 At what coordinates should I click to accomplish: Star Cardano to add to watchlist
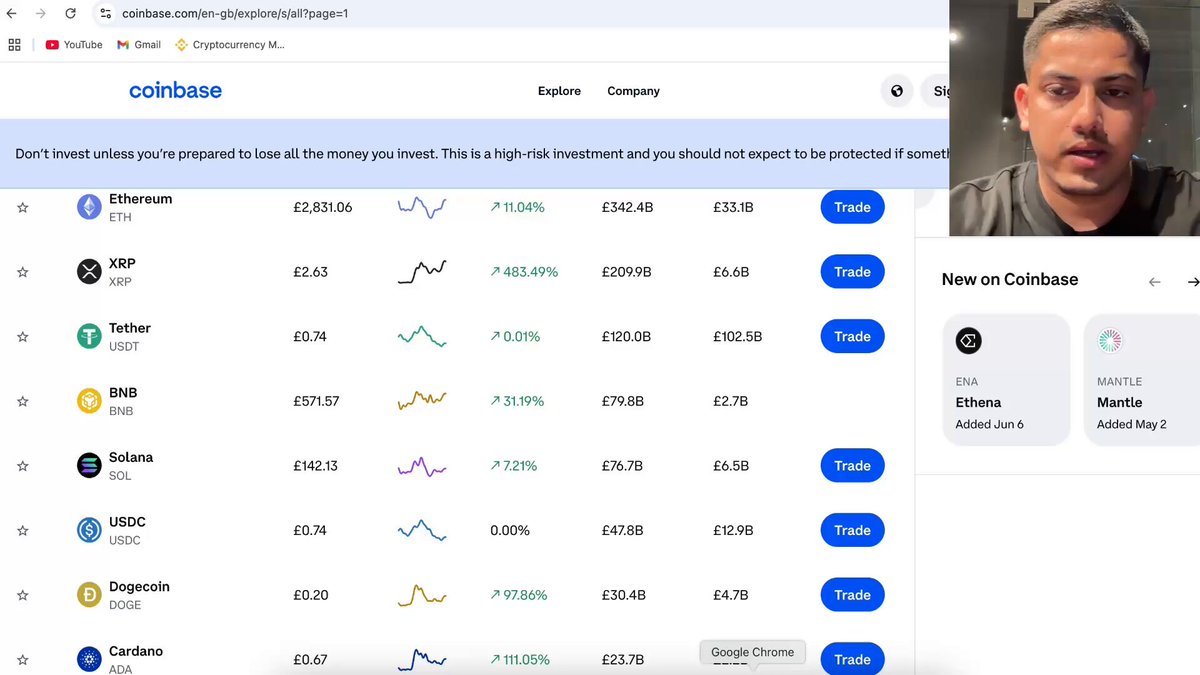tap(22, 660)
